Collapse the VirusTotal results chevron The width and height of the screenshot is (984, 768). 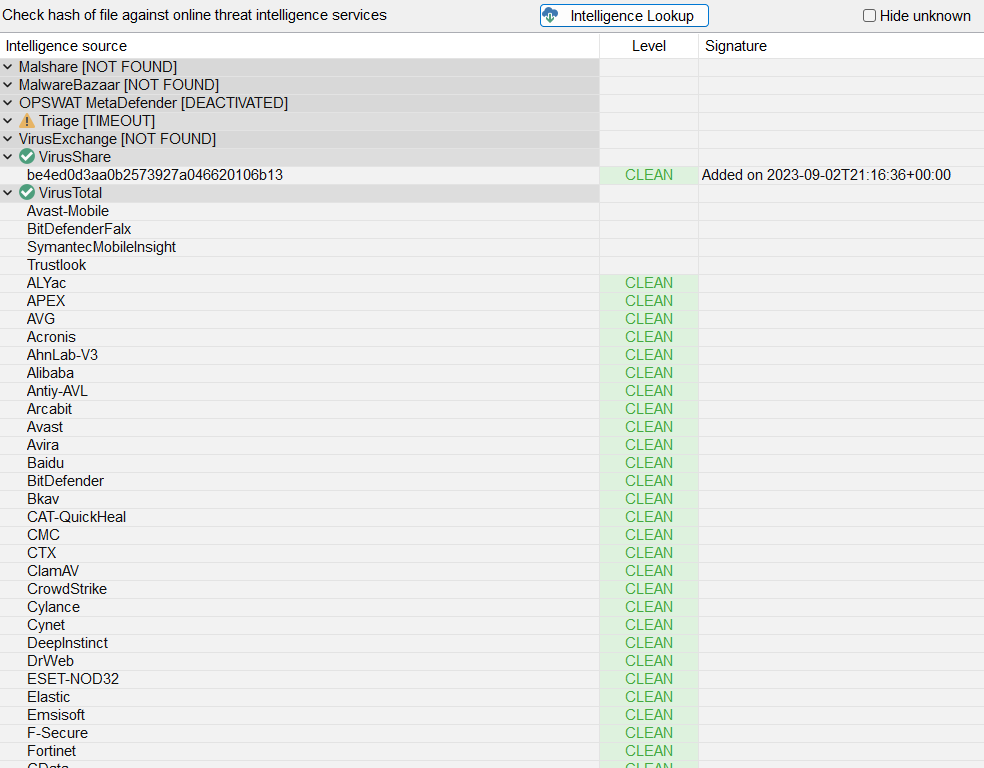[x=8, y=193]
